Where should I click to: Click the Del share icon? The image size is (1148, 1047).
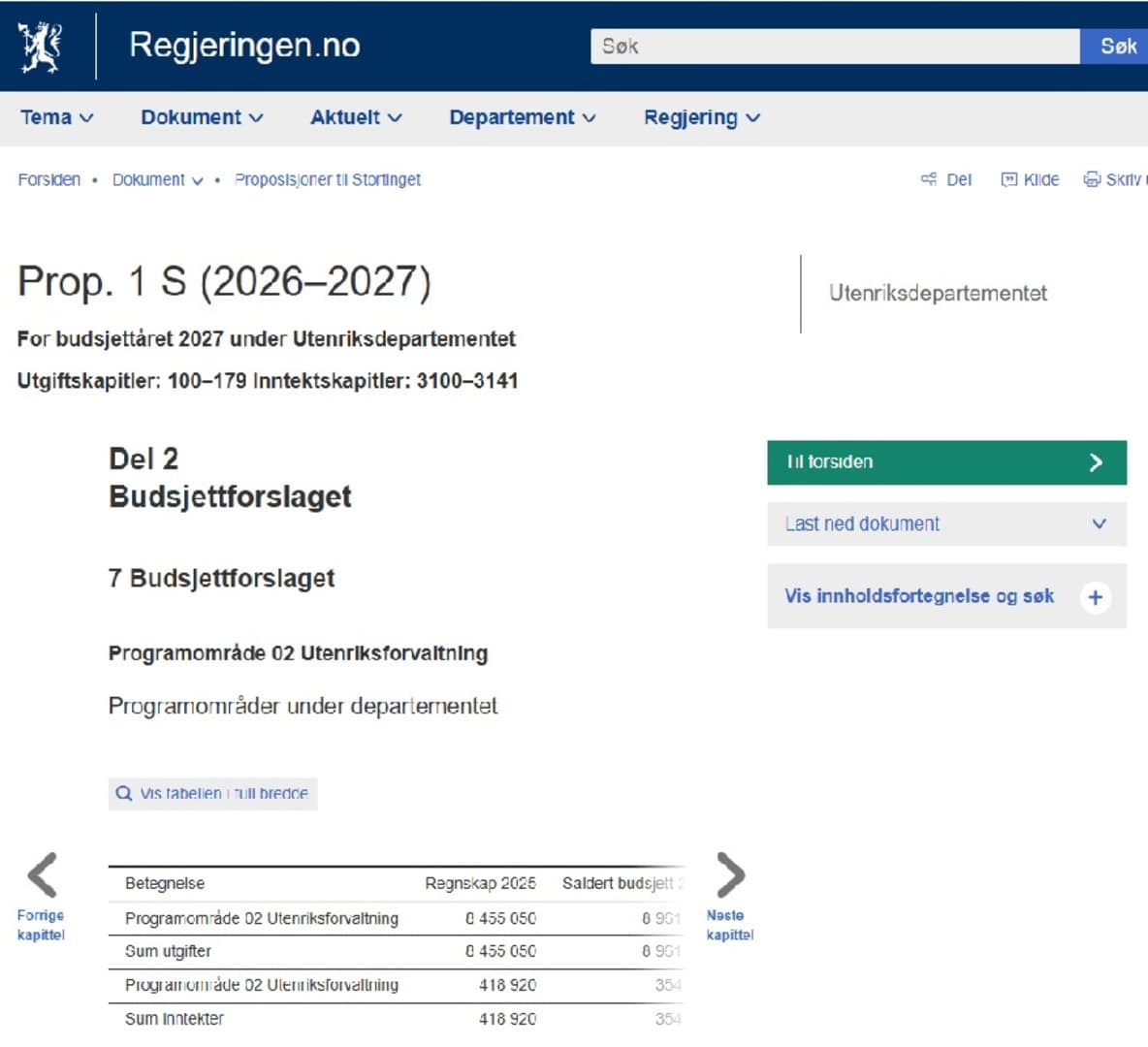click(928, 179)
